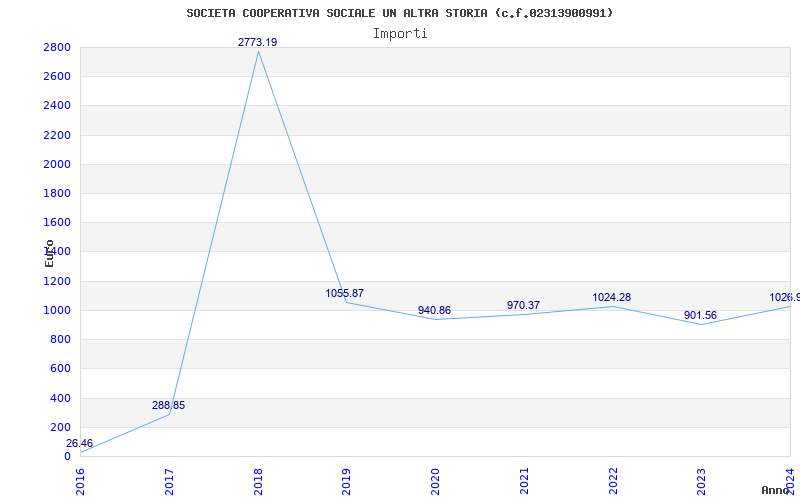Click the 1000 y-axis tick label

57,310
